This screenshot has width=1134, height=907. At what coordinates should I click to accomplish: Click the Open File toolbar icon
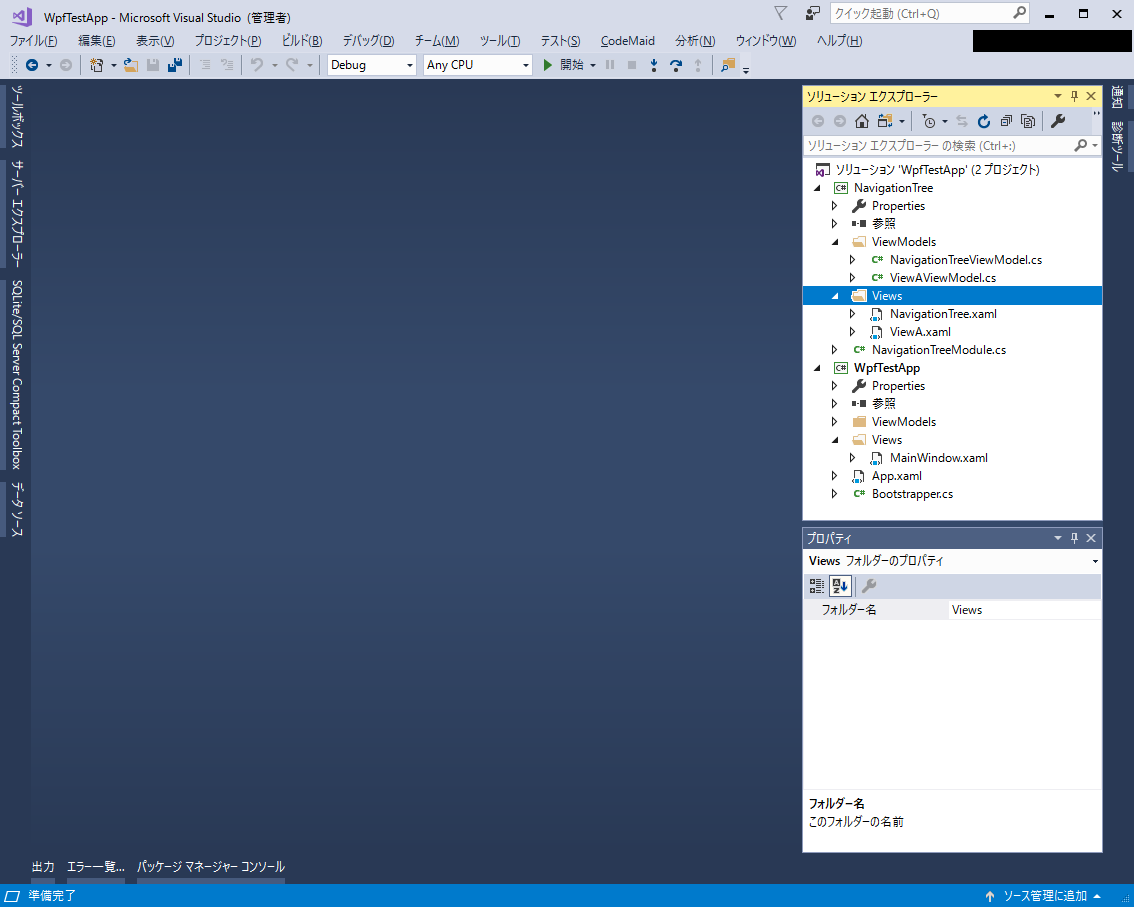[x=131, y=65]
